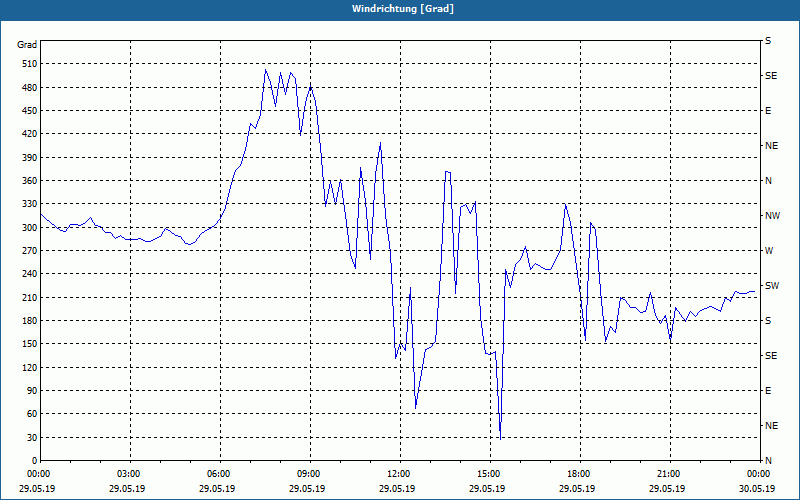Click the 90 value on the left axis
The width and height of the screenshot is (800, 500).
pyautogui.click(x=32, y=390)
